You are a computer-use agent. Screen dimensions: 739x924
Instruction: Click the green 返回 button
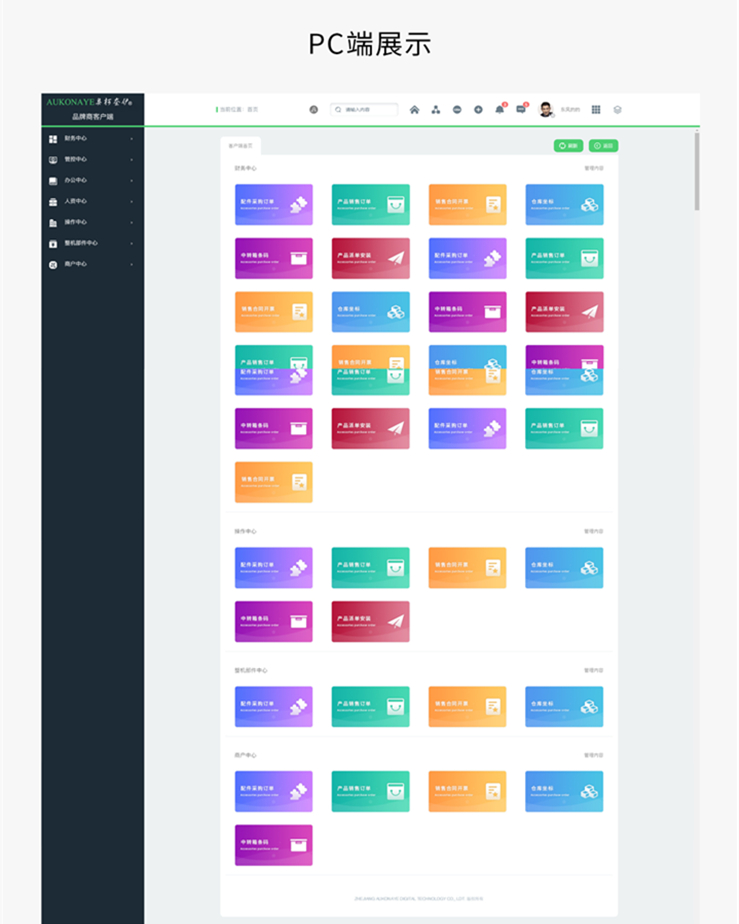(603, 146)
